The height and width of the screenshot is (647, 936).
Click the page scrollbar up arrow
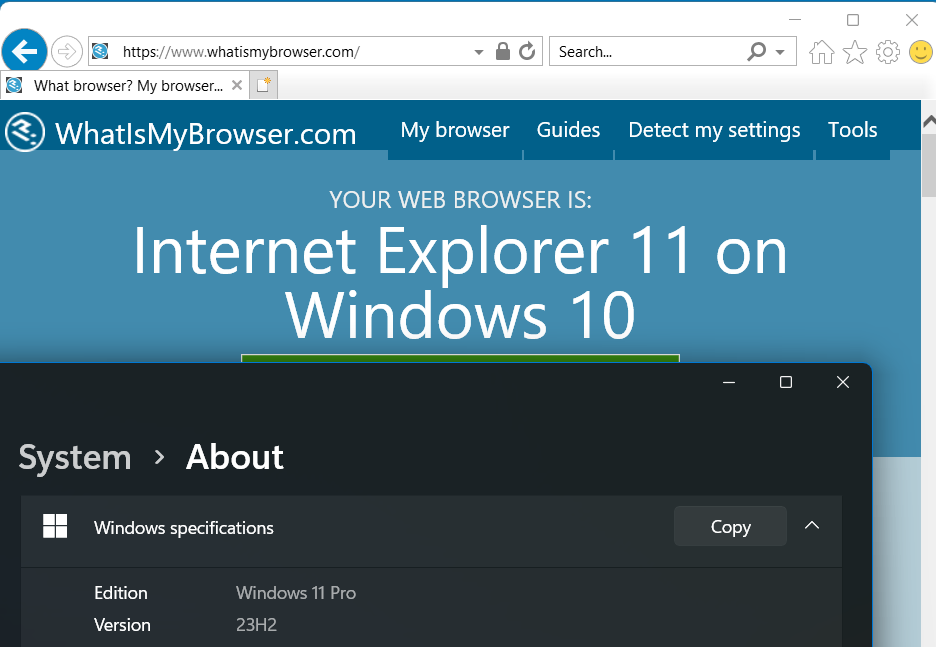tap(929, 122)
